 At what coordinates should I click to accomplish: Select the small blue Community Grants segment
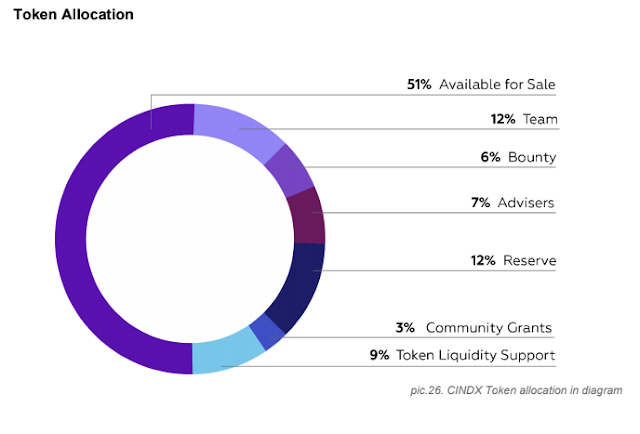[266, 331]
